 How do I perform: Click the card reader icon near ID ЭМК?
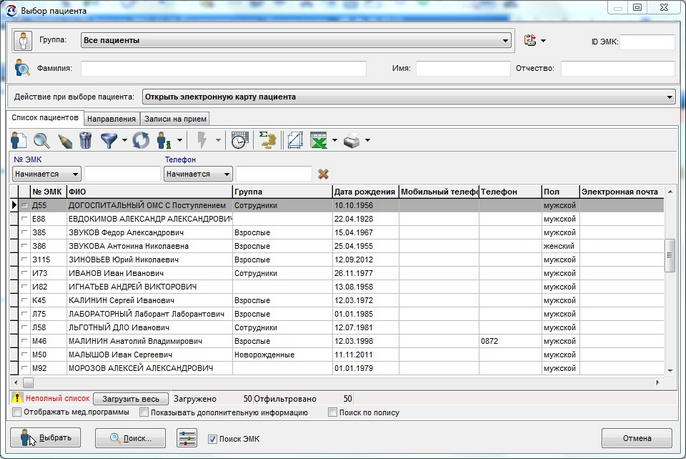530,40
